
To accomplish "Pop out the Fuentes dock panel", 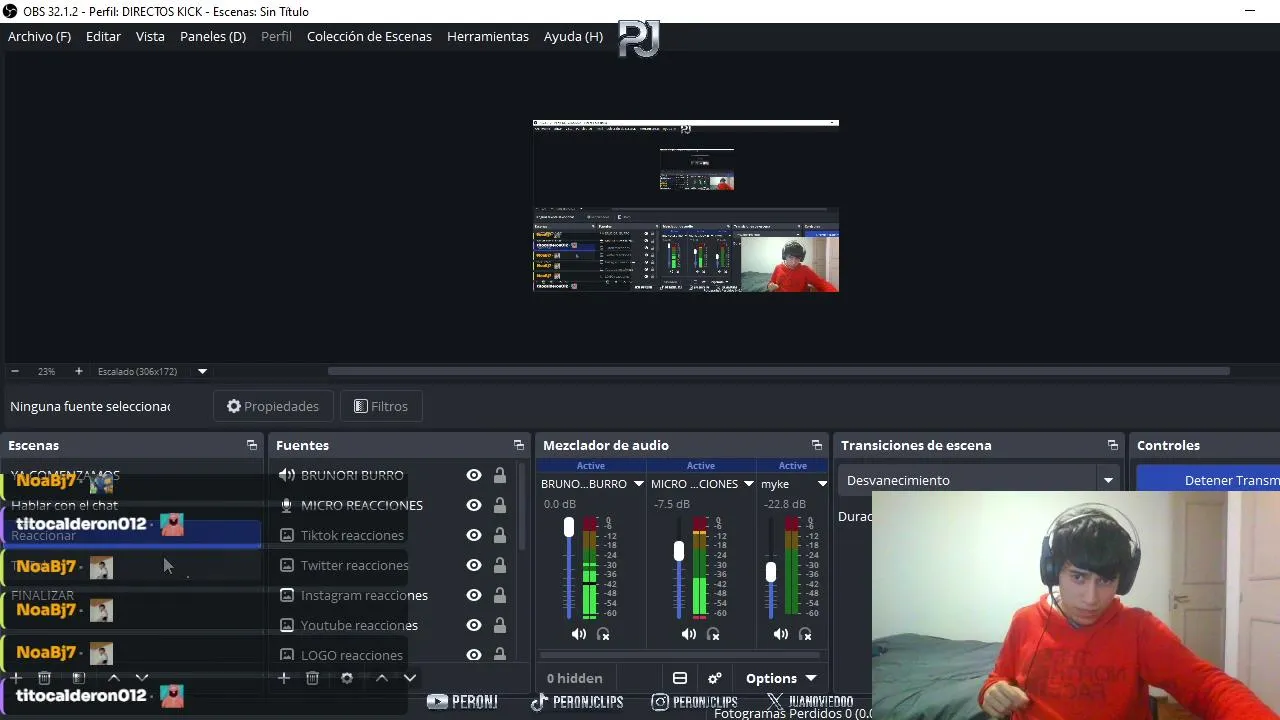I will click(x=519, y=445).
